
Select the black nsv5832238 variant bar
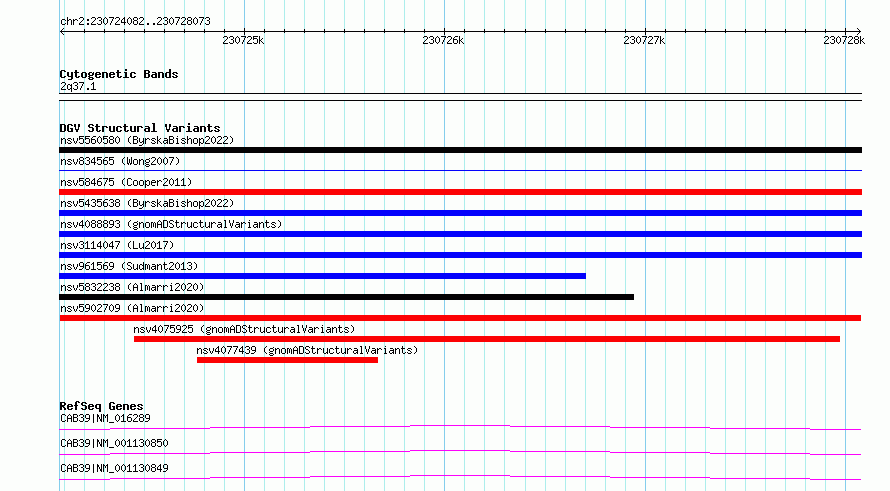(x=347, y=297)
